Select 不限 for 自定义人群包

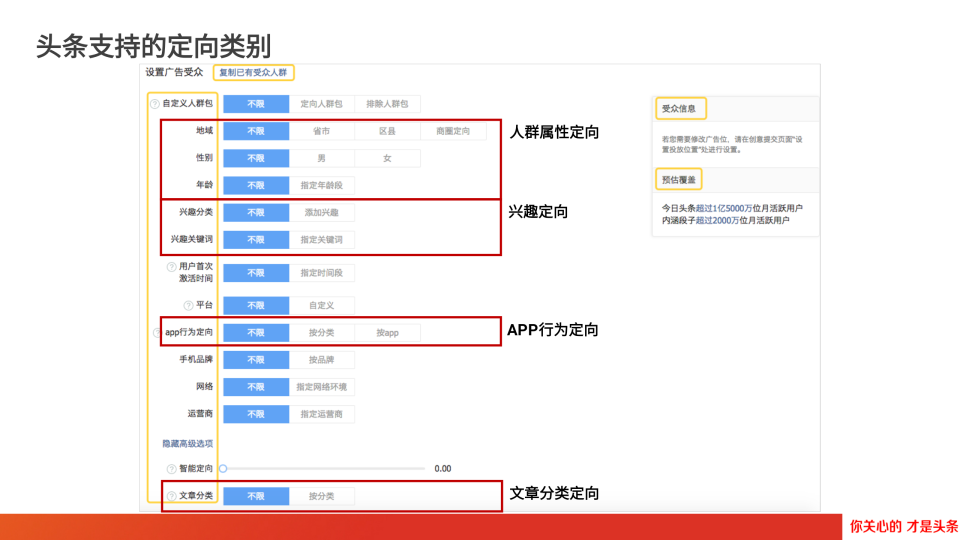pos(256,104)
